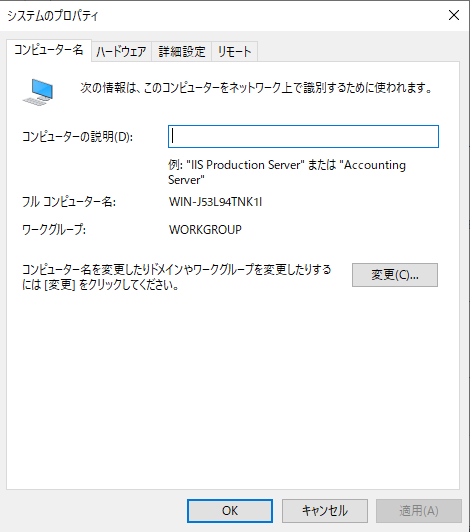470x532 pixels.
Task: Click the WORKGROUP value text
Action: 205,230
